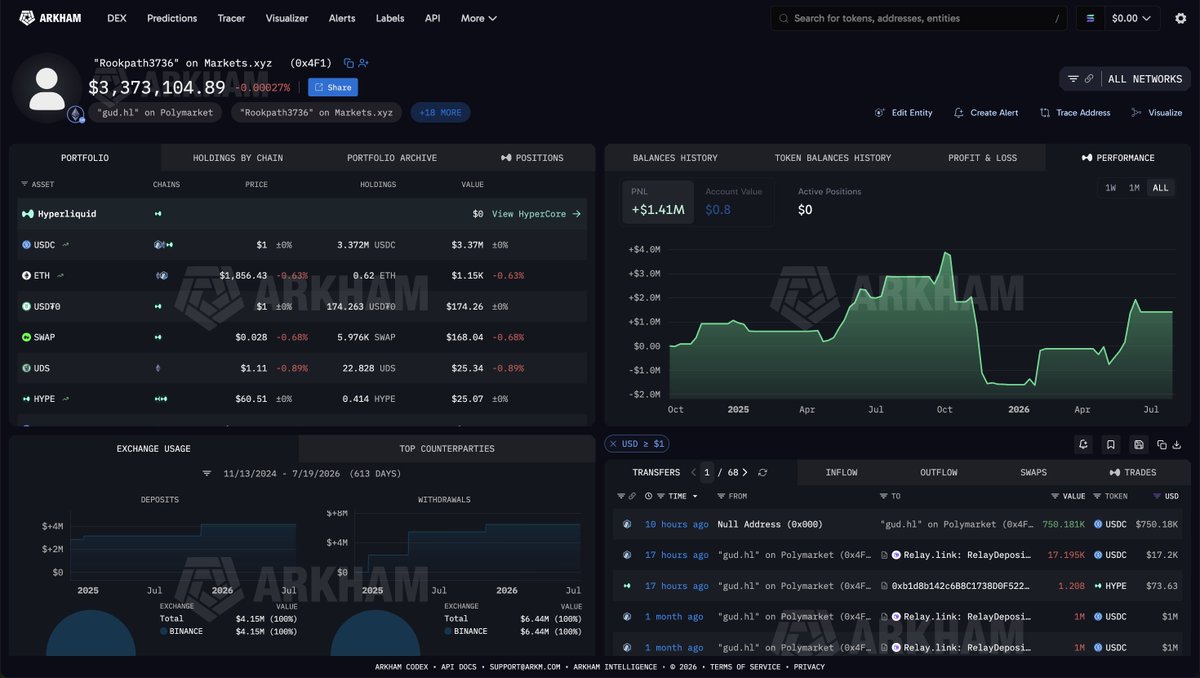Open the More menu dropdown

479,18
